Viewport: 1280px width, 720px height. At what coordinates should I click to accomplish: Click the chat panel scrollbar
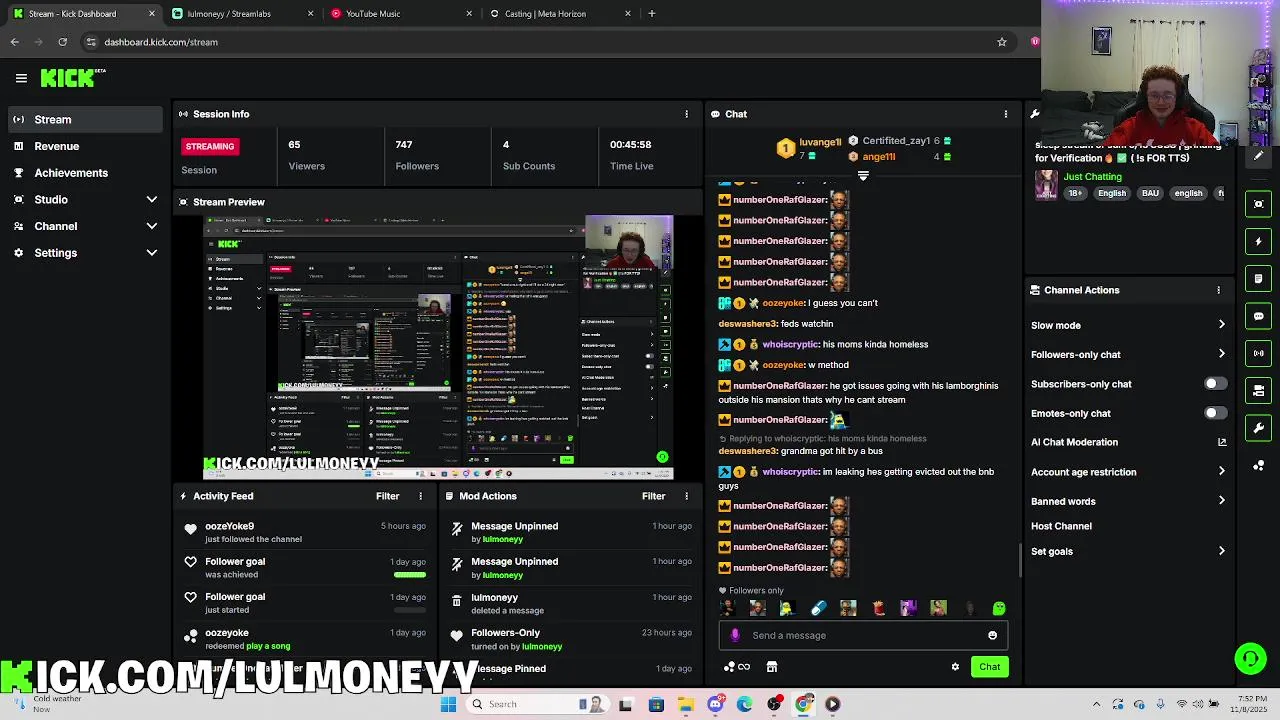point(1020,560)
